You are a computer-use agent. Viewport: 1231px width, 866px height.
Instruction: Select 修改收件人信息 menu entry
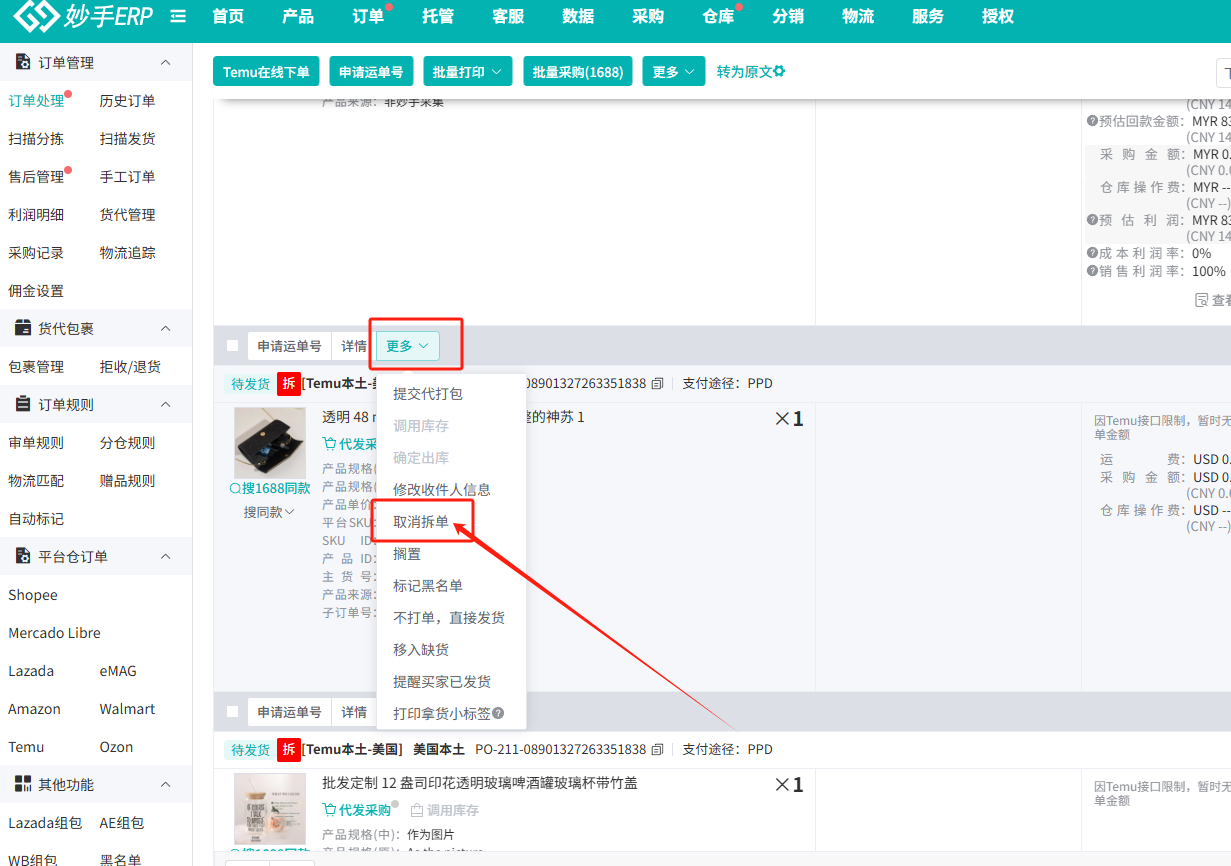[442, 490]
